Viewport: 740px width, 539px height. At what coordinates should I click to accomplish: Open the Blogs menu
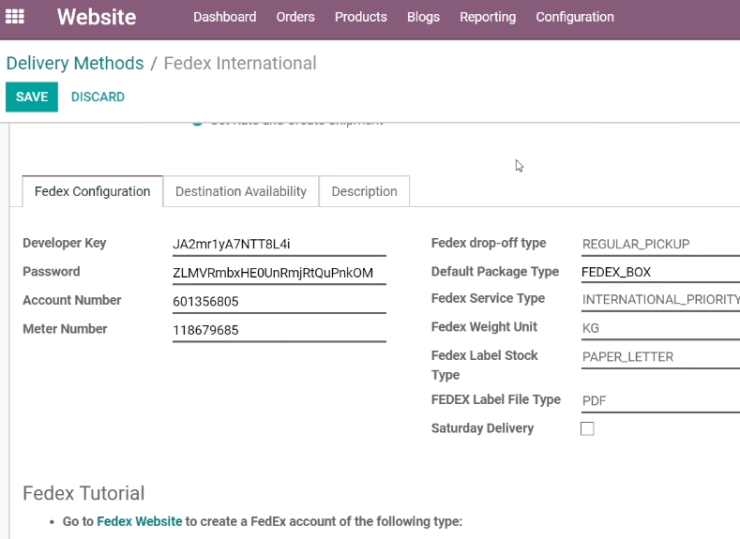coord(423,17)
